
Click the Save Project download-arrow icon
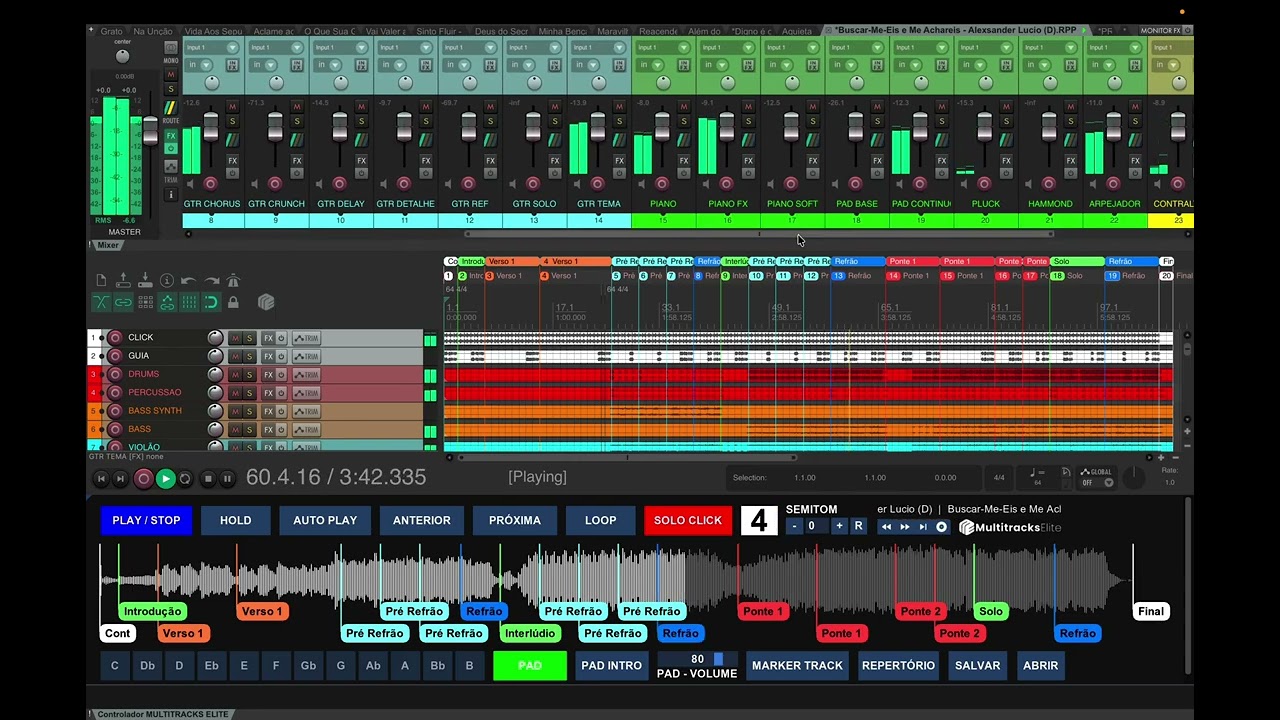coord(145,281)
